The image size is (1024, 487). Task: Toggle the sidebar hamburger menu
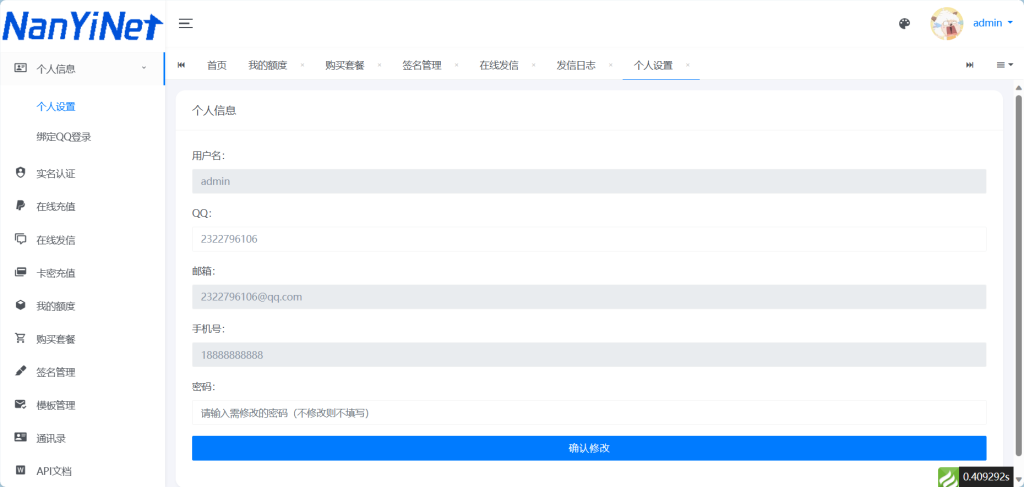pyautogui.click(x=186, y=24)
